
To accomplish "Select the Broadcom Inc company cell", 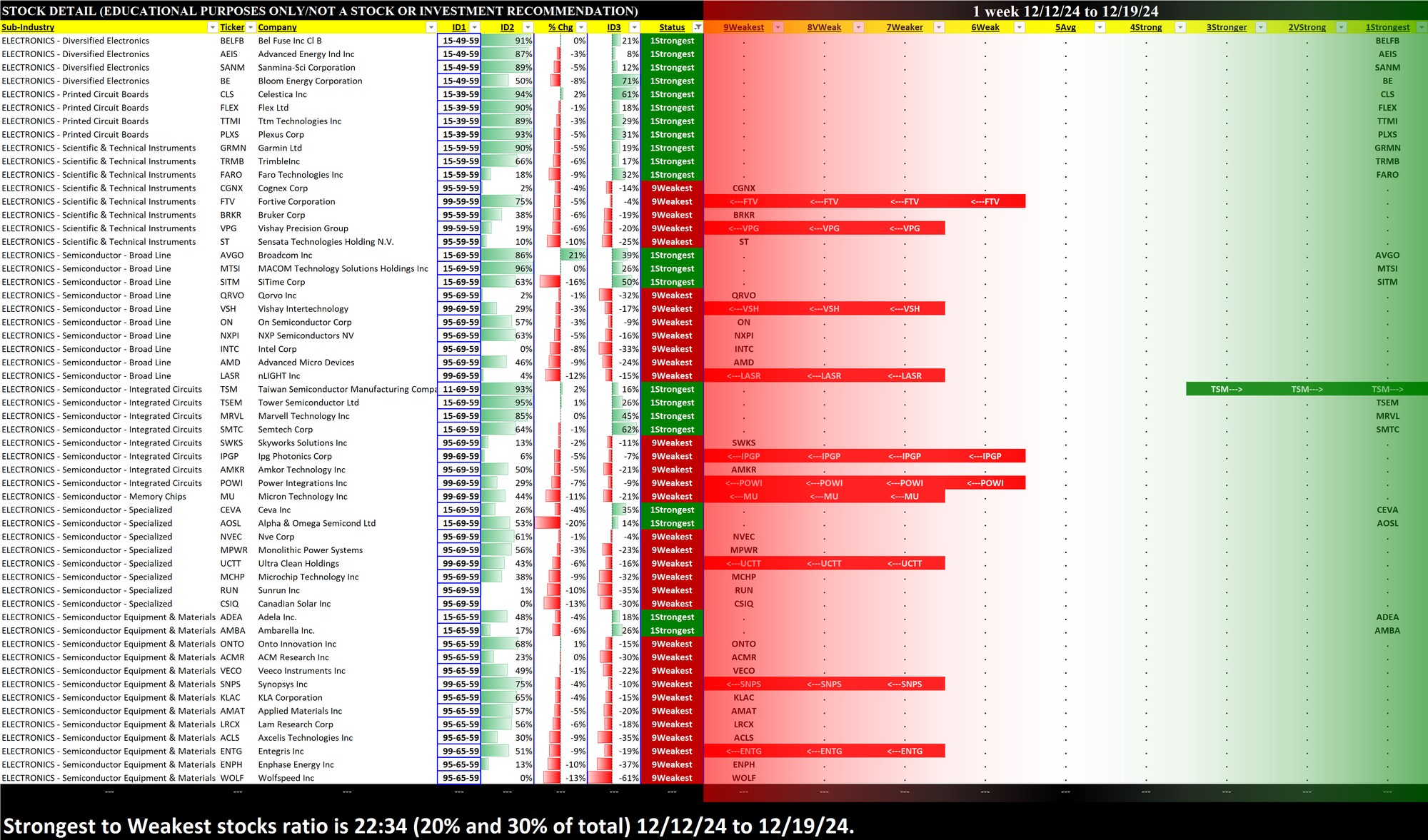I will pos(286,255).
